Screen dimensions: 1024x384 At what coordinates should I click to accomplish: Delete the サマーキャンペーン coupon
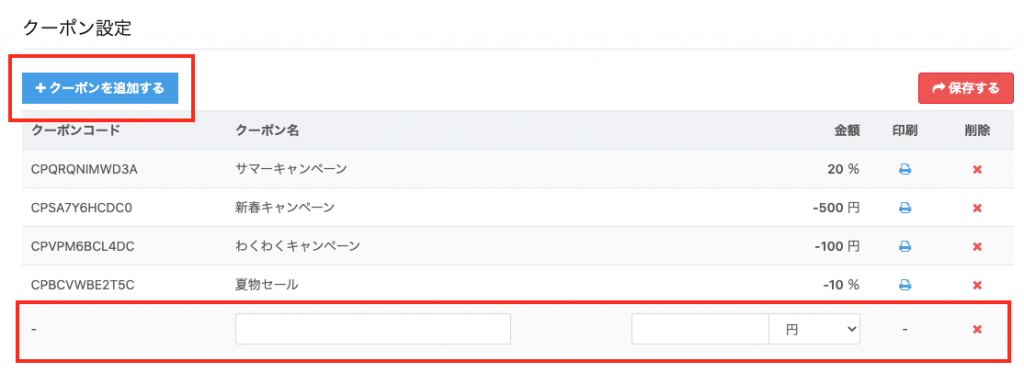pos(977,170)
